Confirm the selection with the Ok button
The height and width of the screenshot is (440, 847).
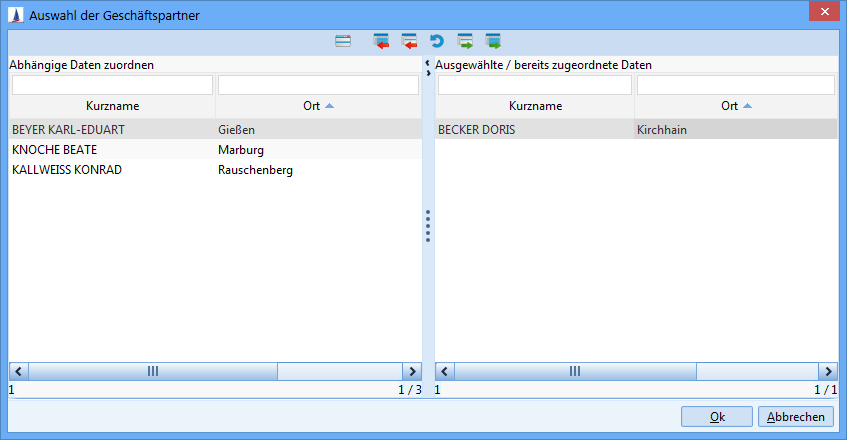[x=716, y=417]
